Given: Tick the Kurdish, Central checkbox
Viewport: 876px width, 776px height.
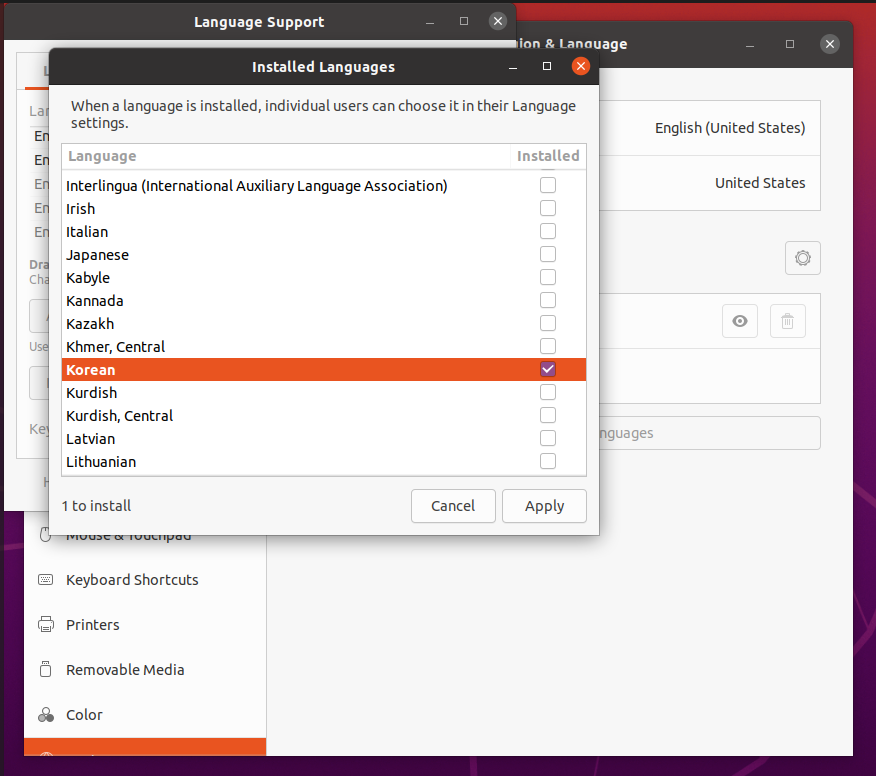Looking at the screenshot, I should click(x=548, y=415).
